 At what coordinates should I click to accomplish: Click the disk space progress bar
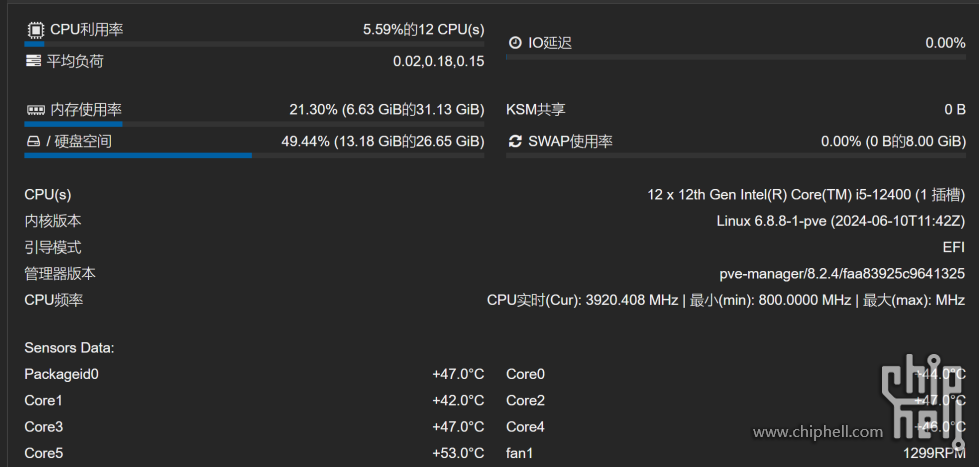pos(254,155)
